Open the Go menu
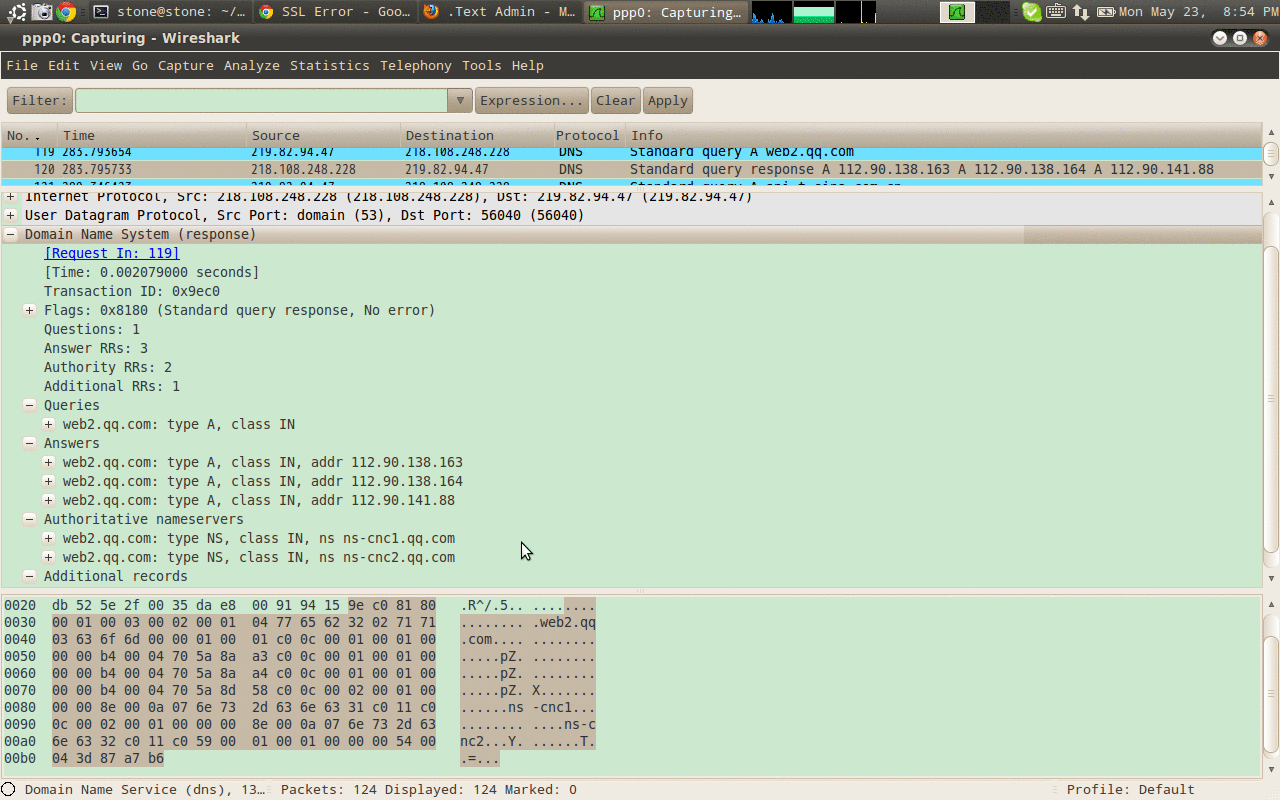The width and height of the screenshot is (1280, 800). click(x=140, y=65)
